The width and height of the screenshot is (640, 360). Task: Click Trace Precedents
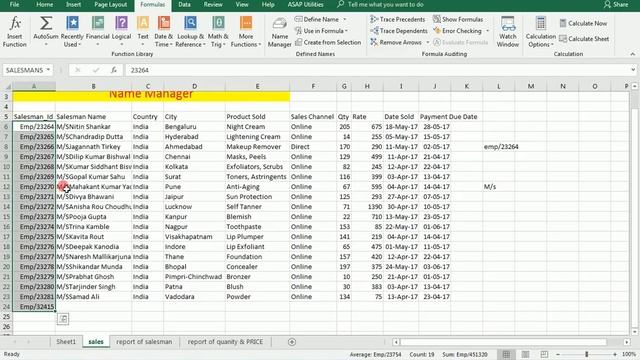(x=398, y=19)
